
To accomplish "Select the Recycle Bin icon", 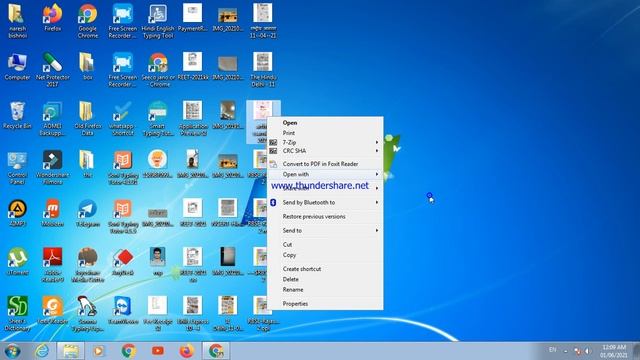I will (x=17, y=116).
